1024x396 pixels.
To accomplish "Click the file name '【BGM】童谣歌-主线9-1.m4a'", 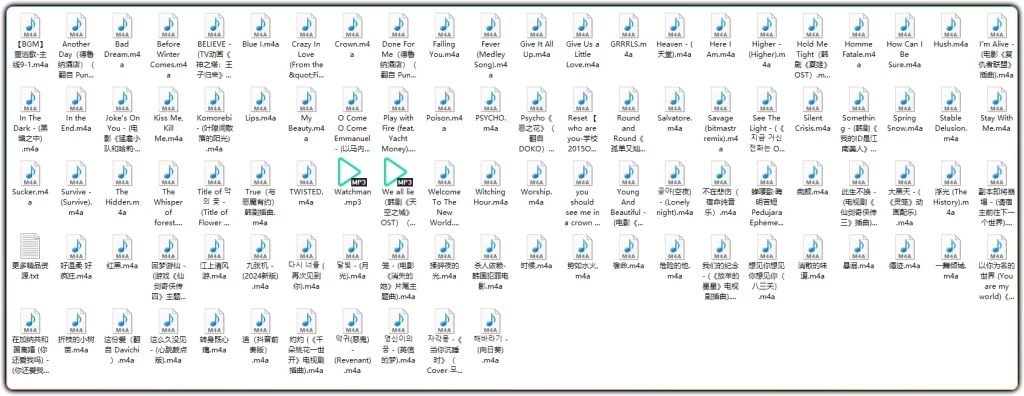I will 30,54.
